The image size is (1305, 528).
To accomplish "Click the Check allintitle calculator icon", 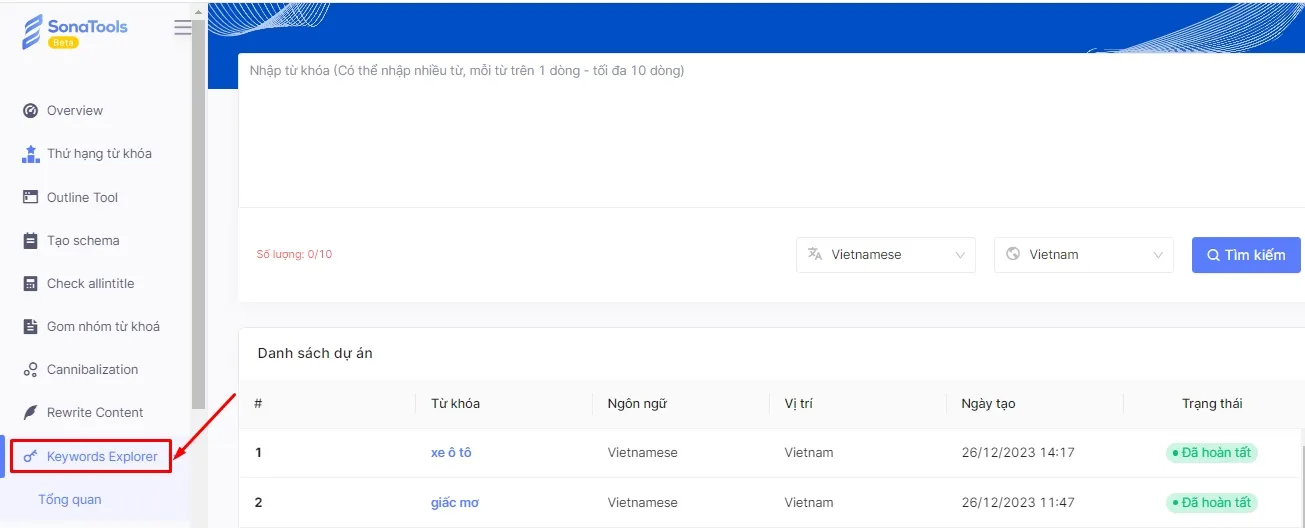I will pyautogui.click(x=30, y=284).
